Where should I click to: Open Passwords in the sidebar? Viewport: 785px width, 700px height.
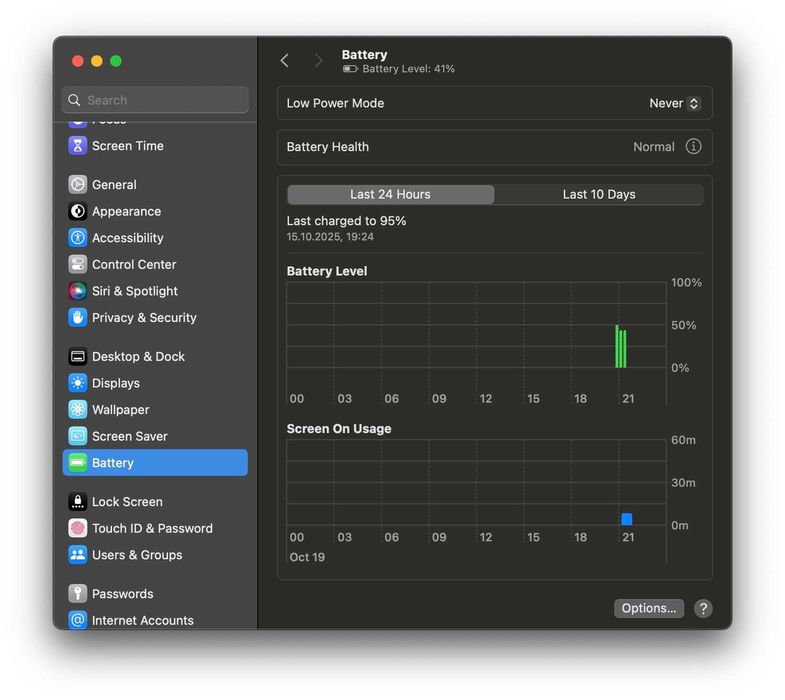[x=155, y=594]
